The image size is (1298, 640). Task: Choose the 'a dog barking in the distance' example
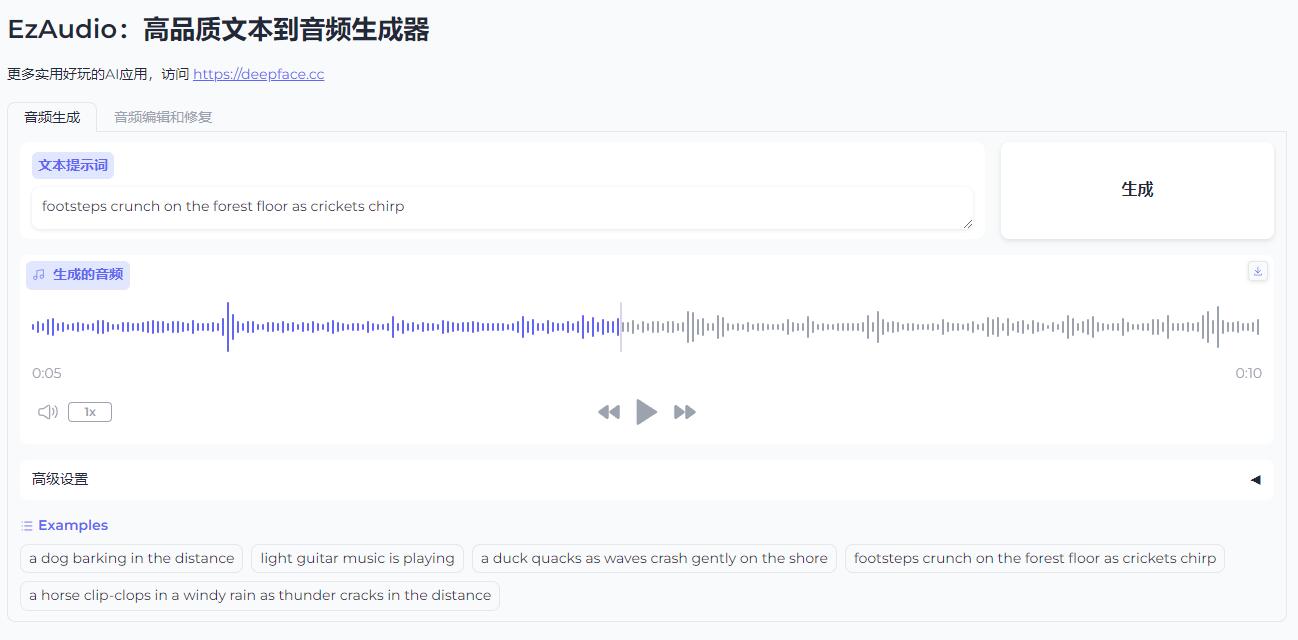point(131,559)
